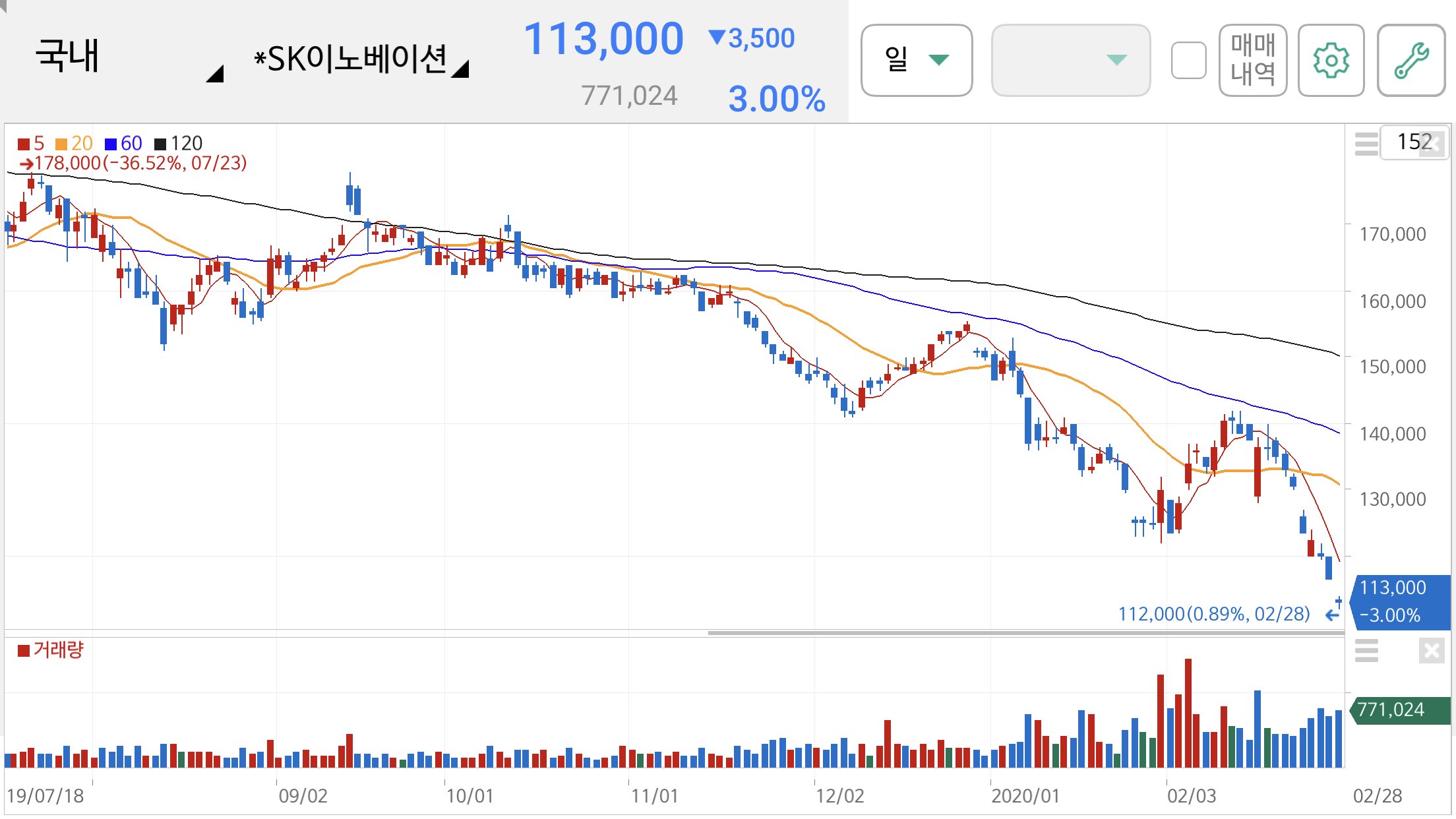Expand the SK이노베이션 stock selector

point(361,59)
